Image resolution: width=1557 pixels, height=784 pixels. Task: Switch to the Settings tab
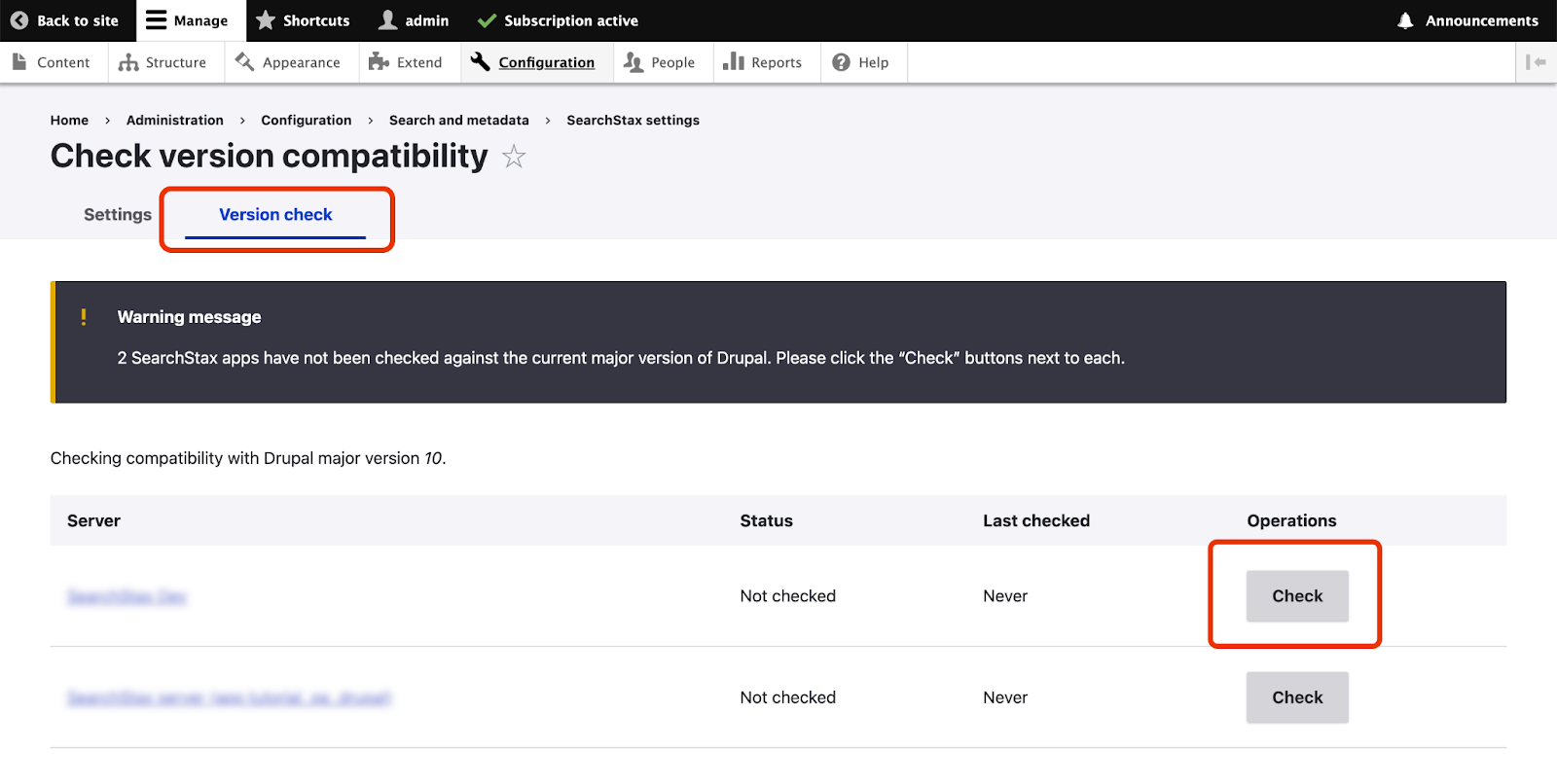(x=118, y=215)
